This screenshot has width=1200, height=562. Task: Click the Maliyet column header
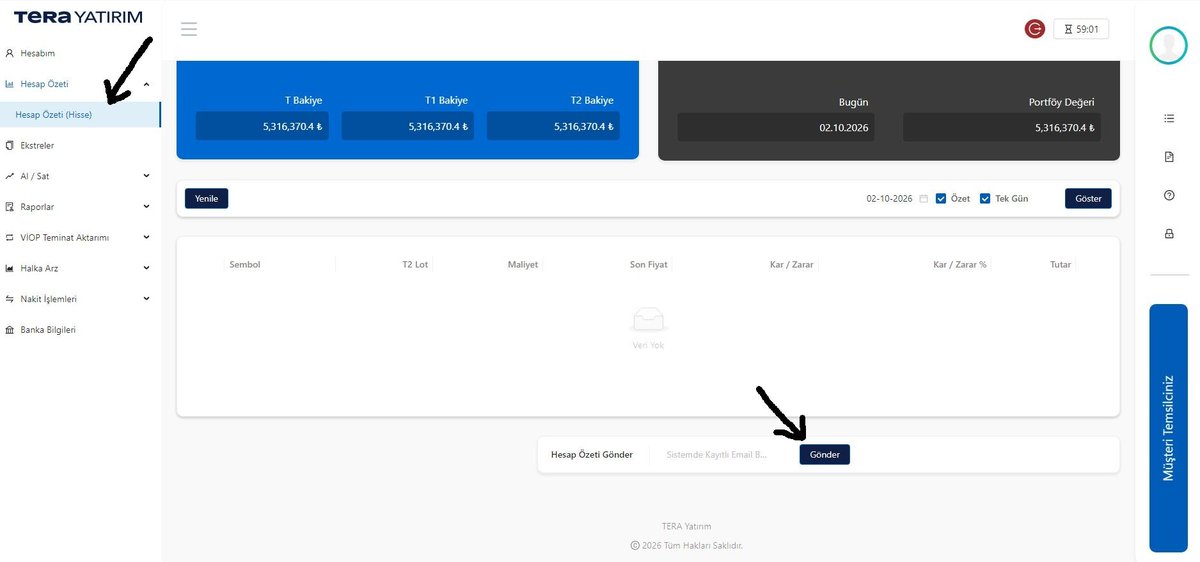click(523, 265)
